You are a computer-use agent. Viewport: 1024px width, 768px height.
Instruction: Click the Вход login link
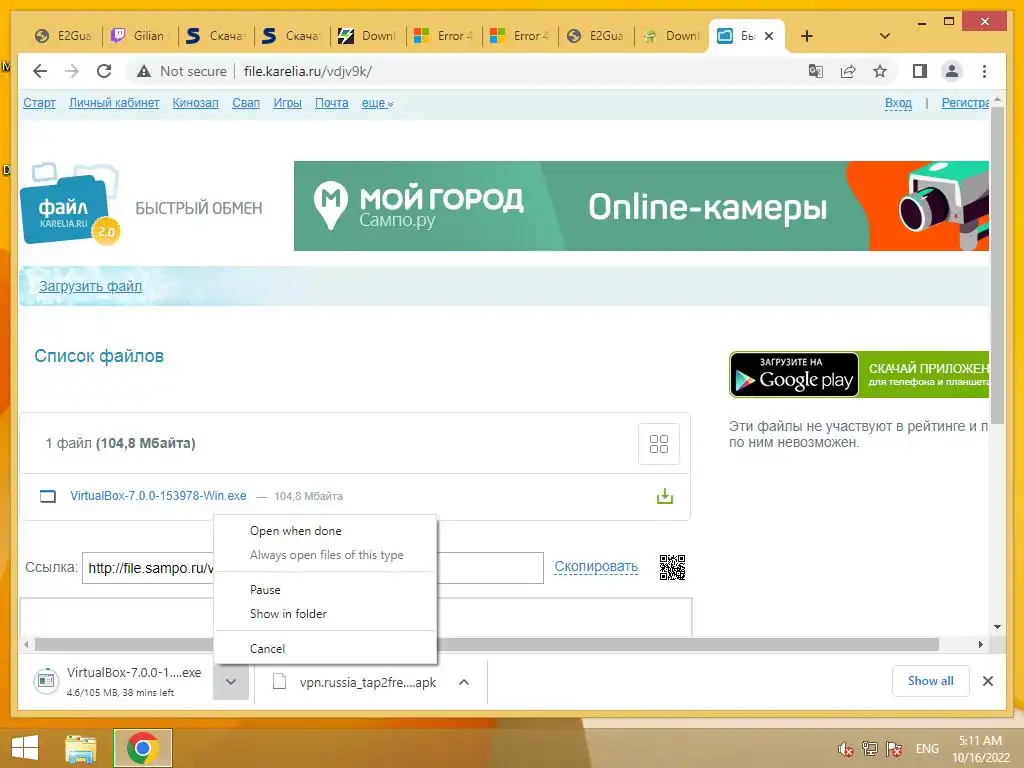point(898,103)
